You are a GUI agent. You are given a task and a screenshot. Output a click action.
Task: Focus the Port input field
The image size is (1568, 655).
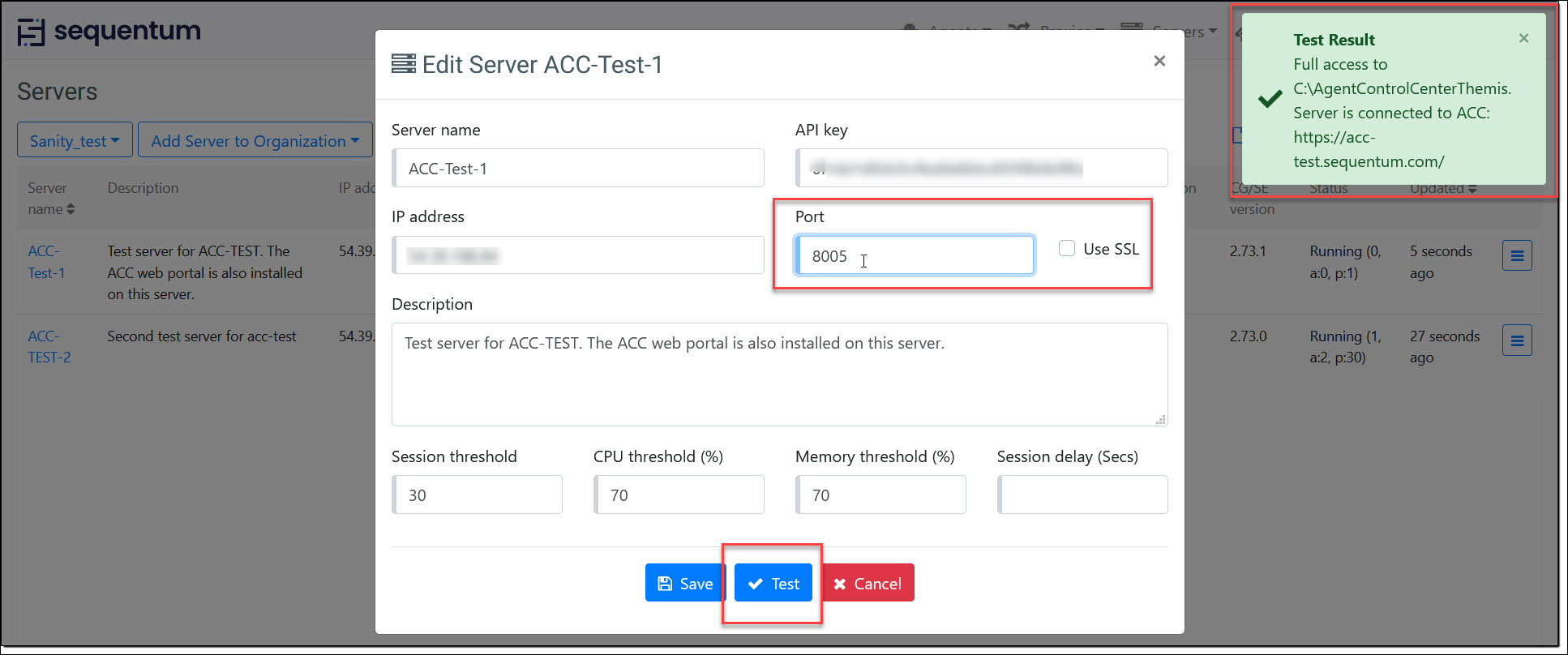pyautogui.click(x=914, y=255)
